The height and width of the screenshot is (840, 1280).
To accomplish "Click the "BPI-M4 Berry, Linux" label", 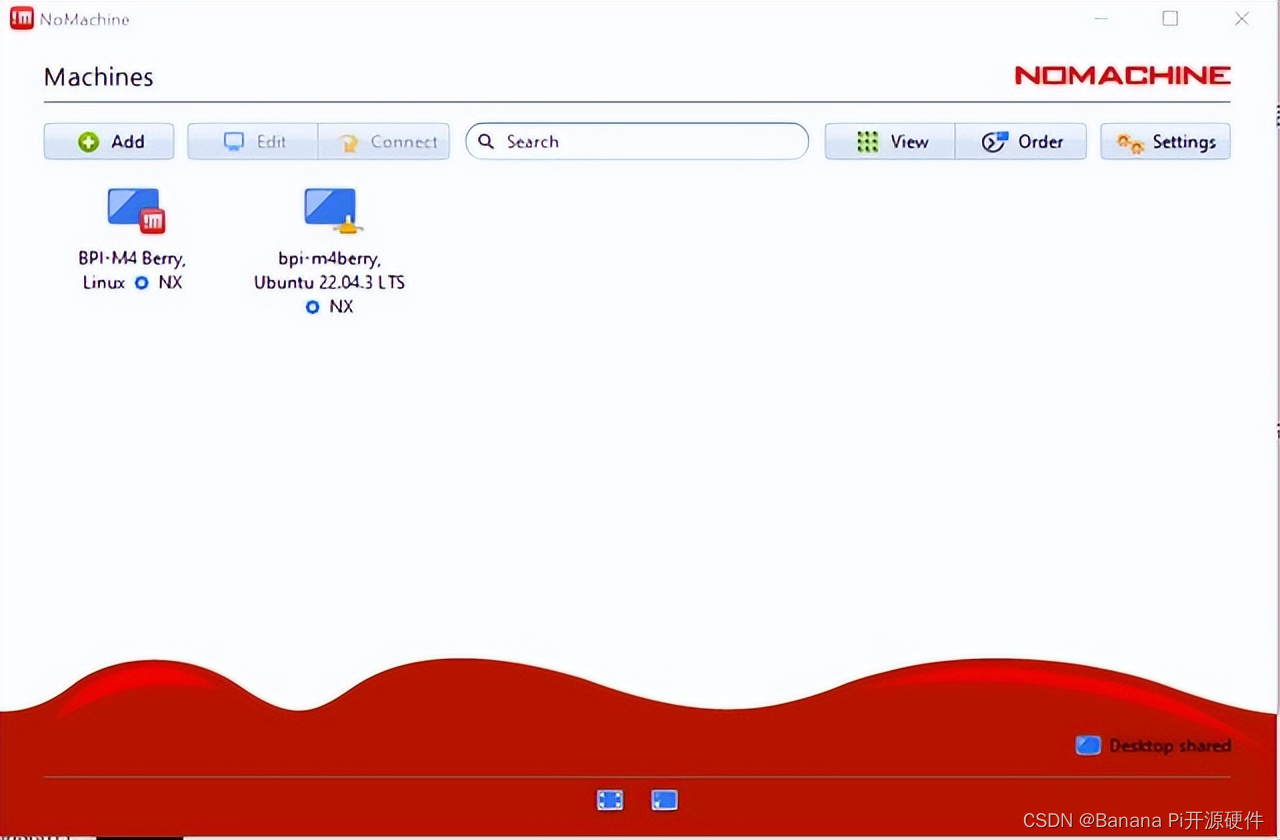I will click(132, 270).
